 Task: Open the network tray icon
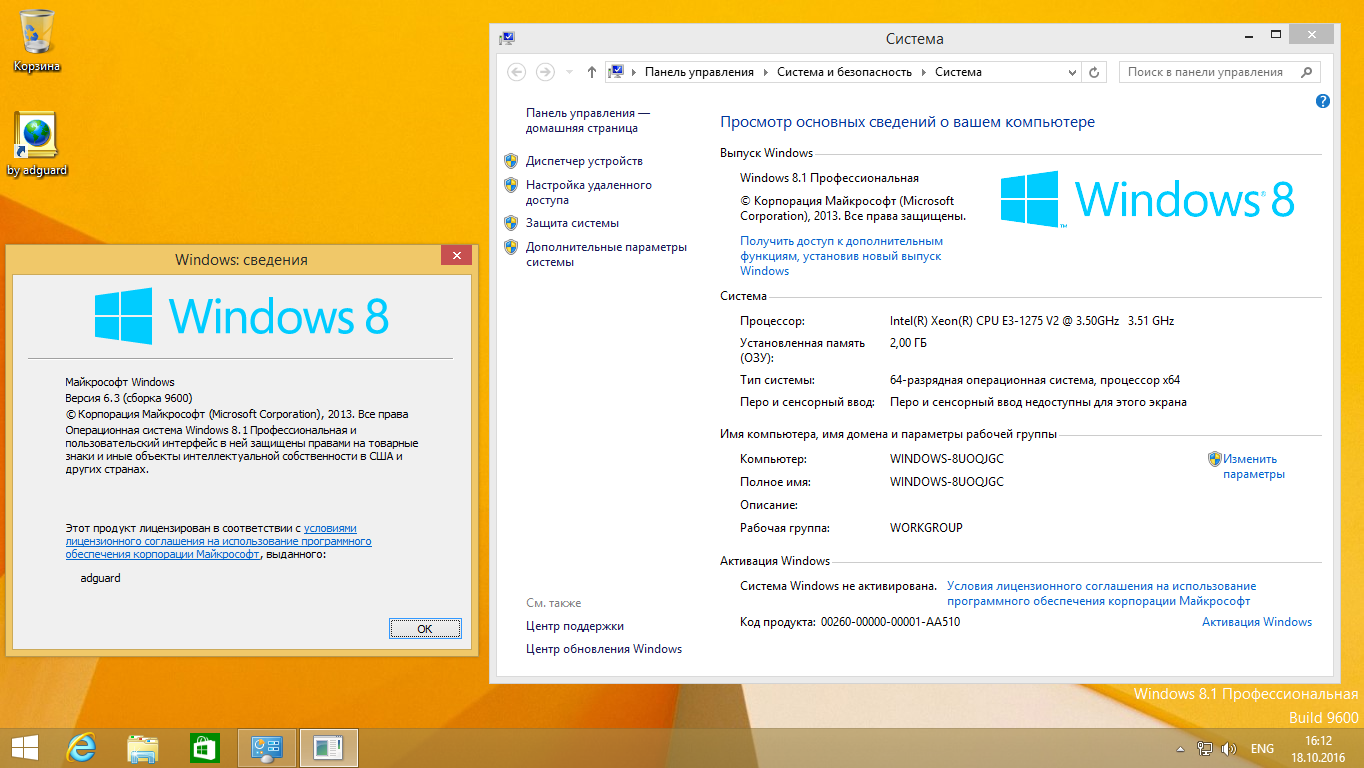(1205, 748)
